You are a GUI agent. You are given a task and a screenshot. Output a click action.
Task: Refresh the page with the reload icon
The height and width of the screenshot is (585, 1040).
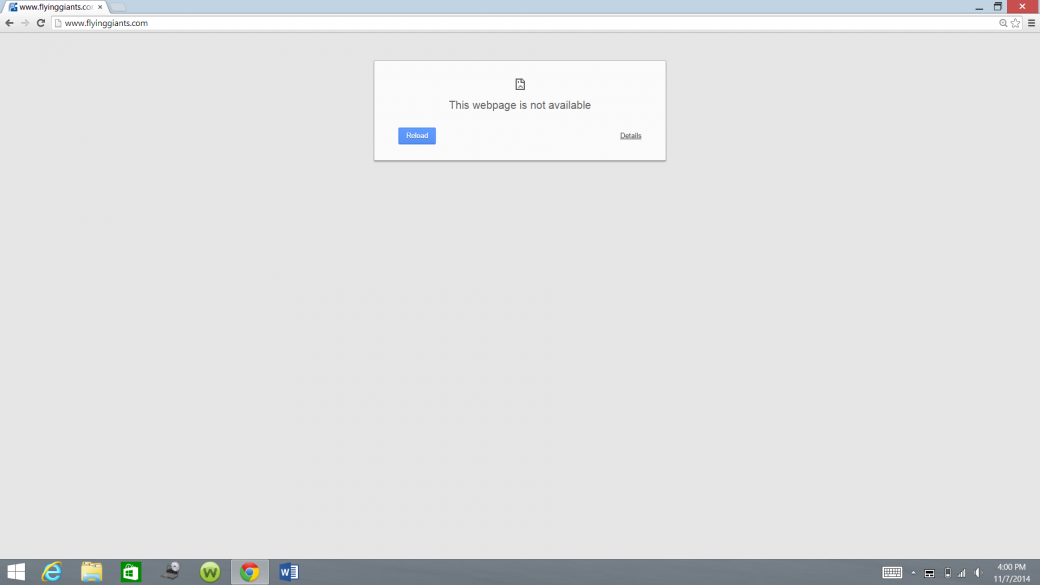[x=41, y=23]
